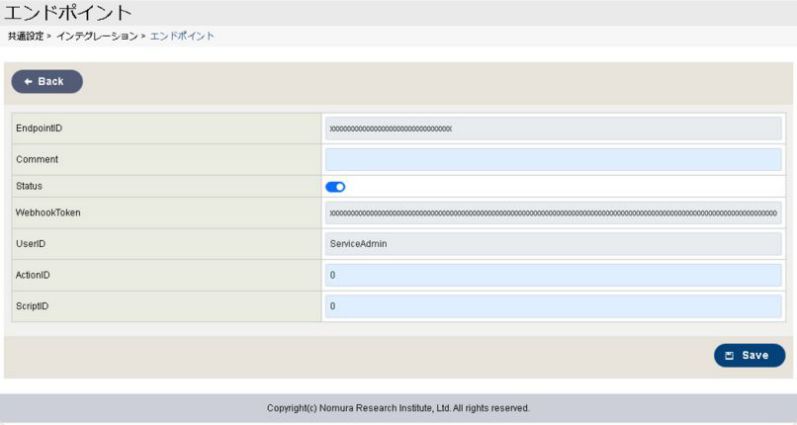The width and height of the screenshot is (797, 425).
Task: Click the UserID label
Action: 30,244
